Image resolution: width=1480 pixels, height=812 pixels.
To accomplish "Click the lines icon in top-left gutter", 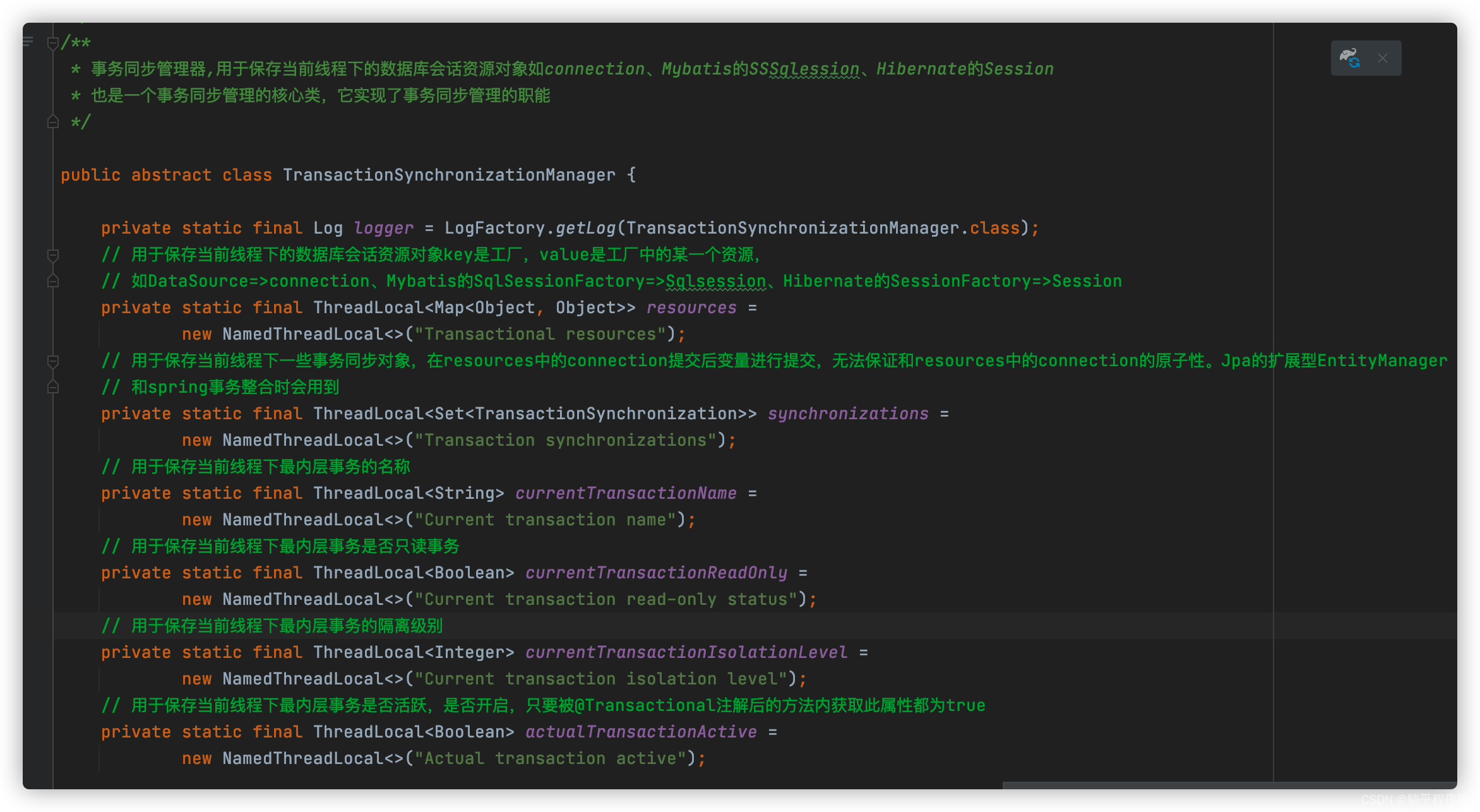I will click(28, 42).
